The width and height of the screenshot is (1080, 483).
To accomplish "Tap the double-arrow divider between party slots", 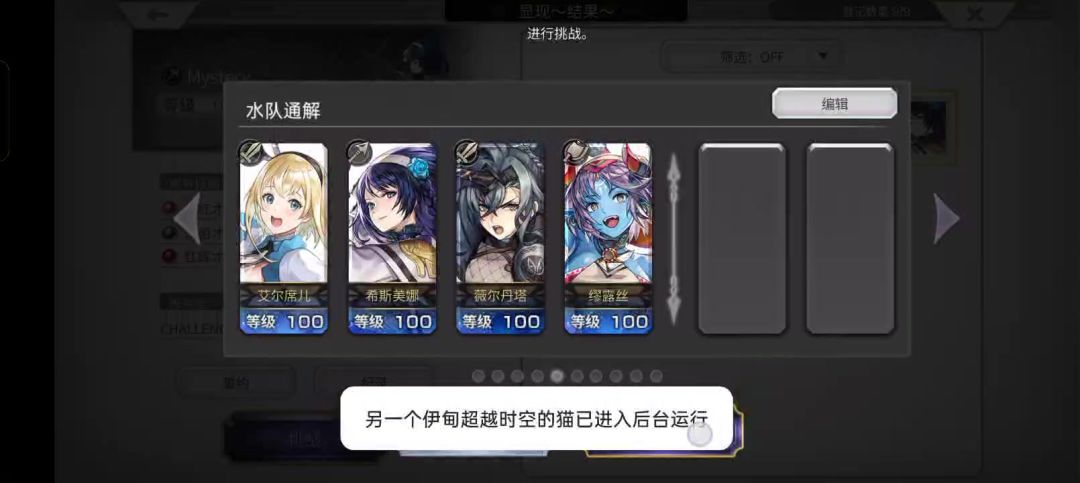I will coord(674,238).
